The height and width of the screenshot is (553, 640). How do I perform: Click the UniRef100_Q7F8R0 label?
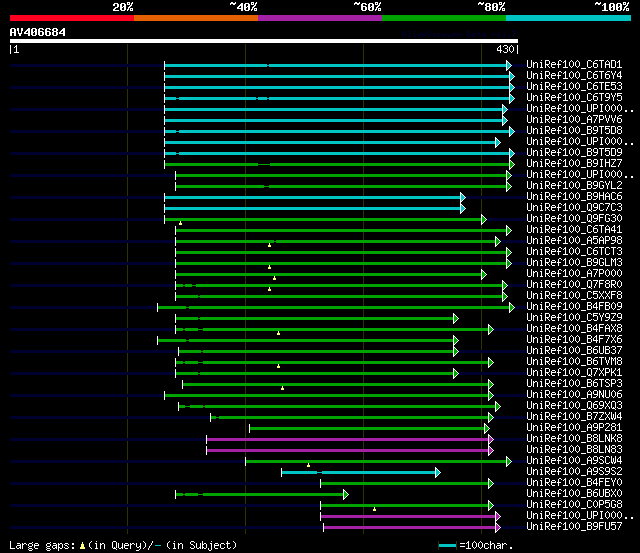click(574, 284)
